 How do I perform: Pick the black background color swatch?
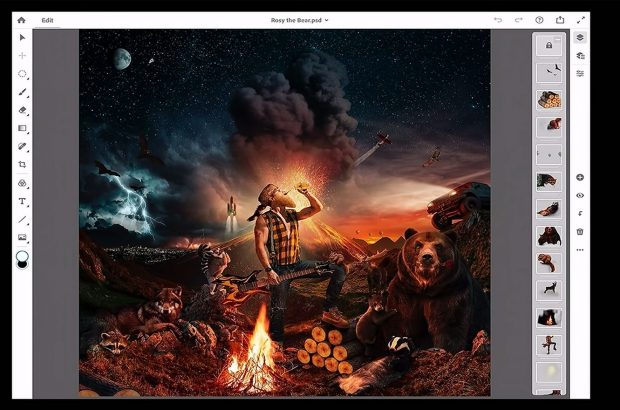coord(22,265)
